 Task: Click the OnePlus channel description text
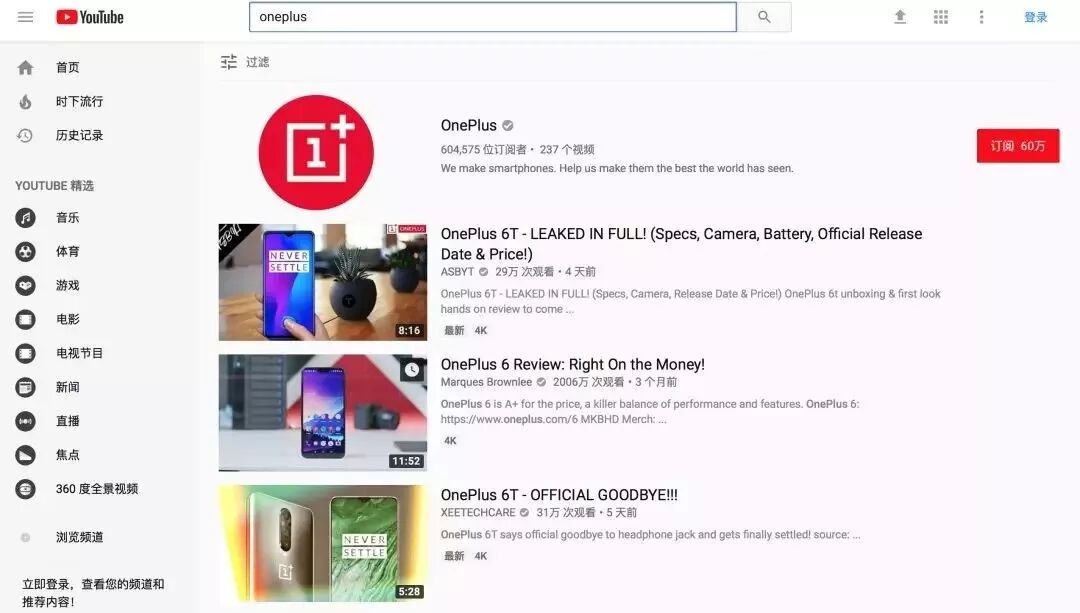click(x=617, y=168)
